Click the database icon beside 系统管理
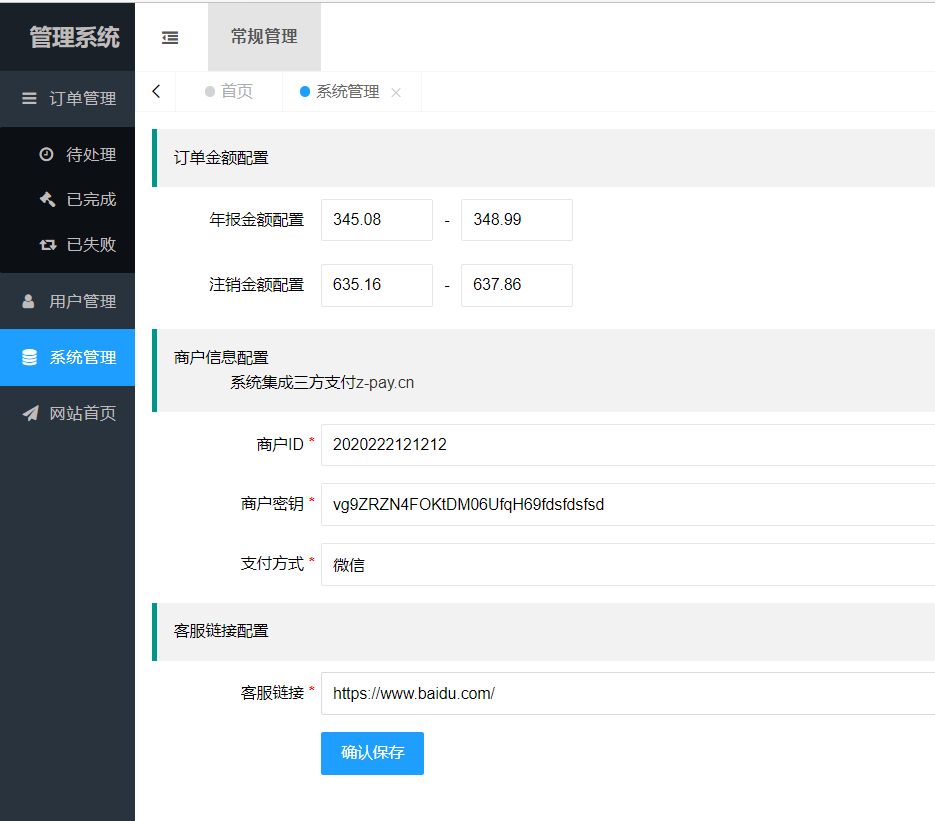The image size is (935, 821). 29,357
